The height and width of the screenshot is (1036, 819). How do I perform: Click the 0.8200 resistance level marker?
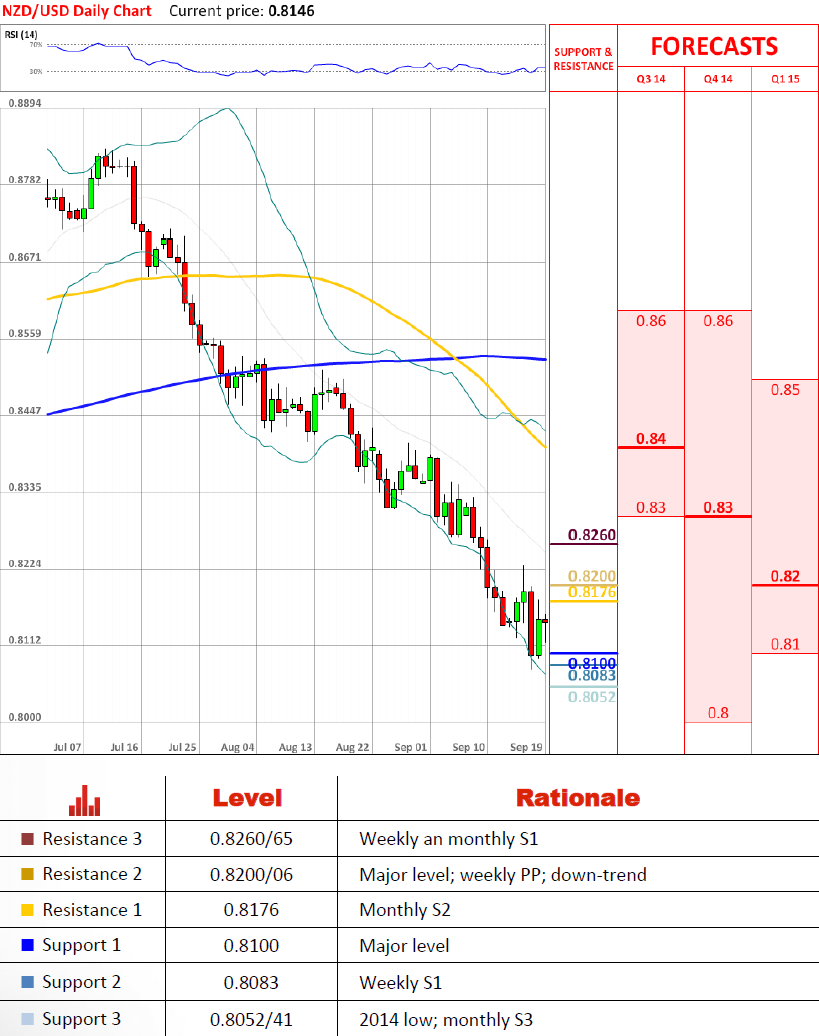592,576
